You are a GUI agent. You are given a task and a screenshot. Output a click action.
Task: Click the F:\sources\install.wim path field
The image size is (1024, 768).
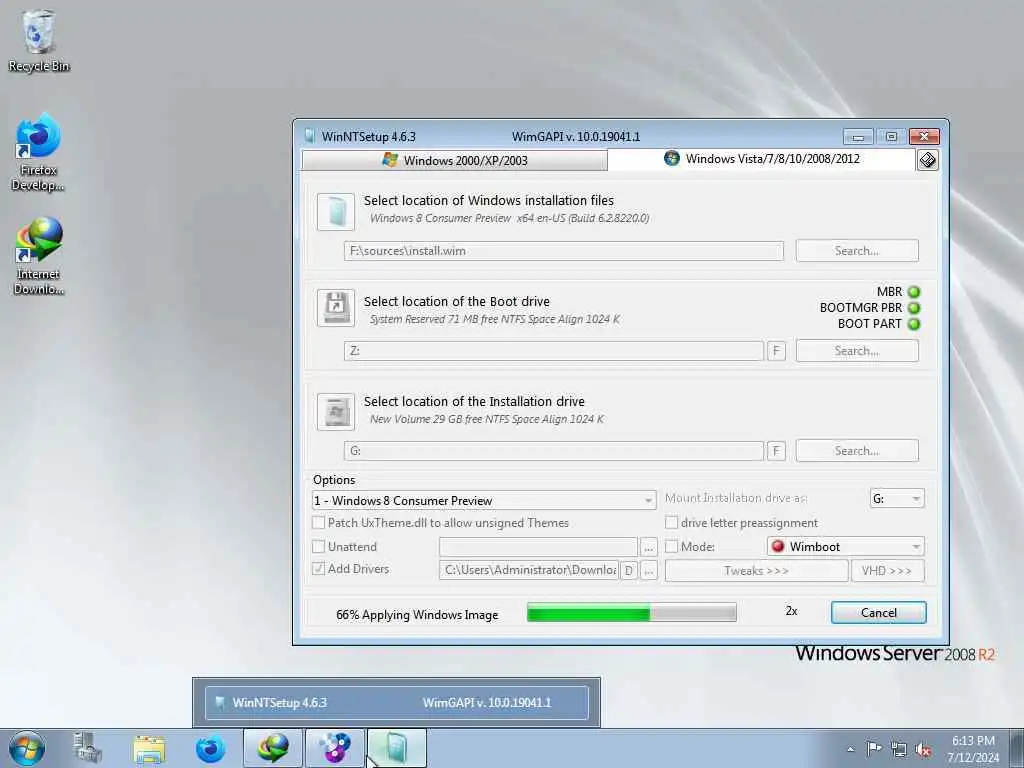click(x=564, y=251)
